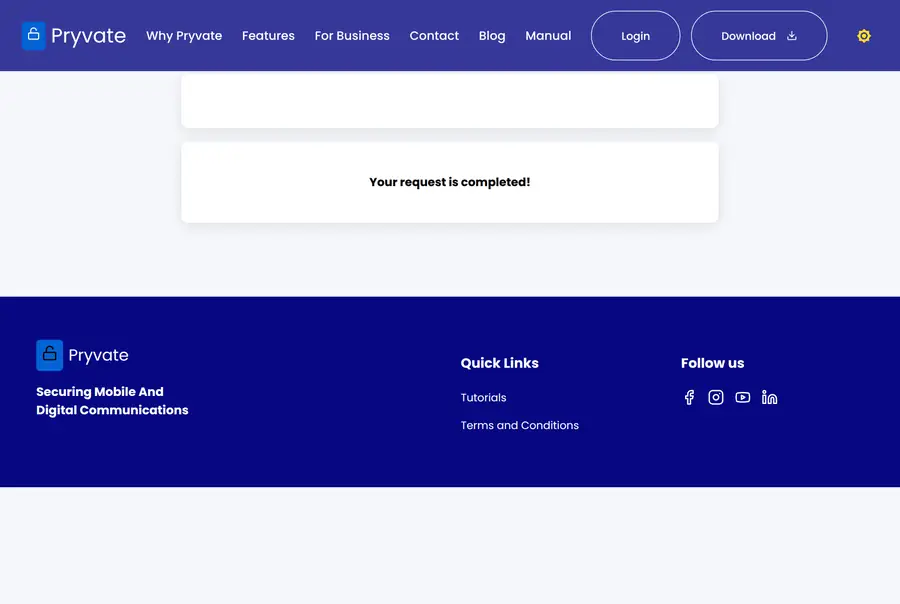900x604 pixels.
Task: Open the Blog page
Action: coord(492,36)
